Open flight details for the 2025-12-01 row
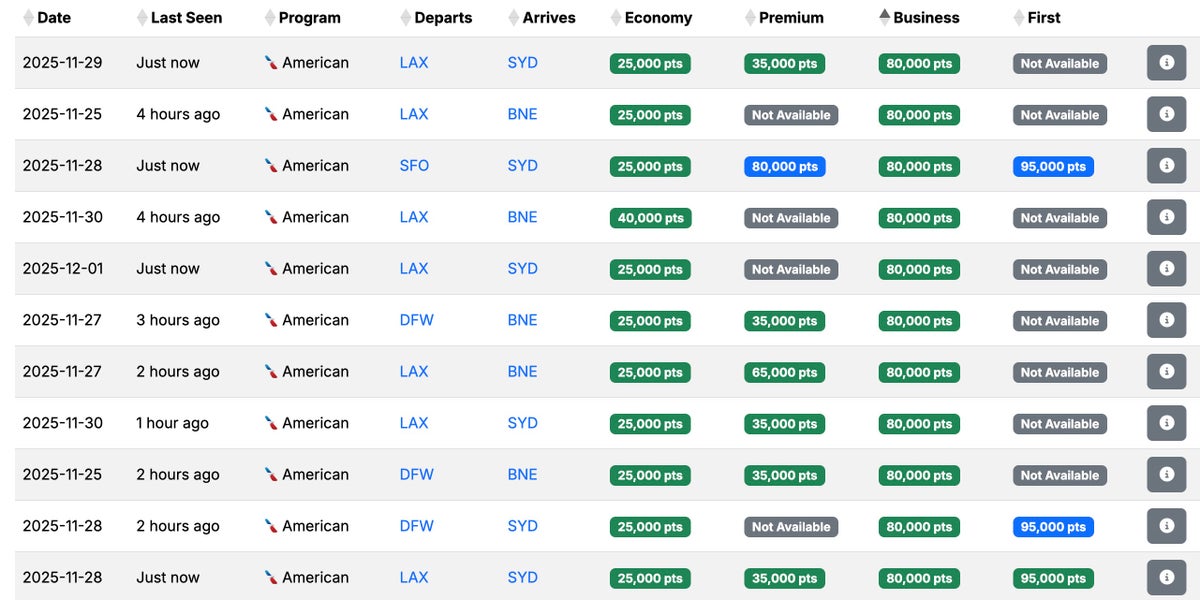The height and width of the screenshot is (600, 1200). [1167, 268]
